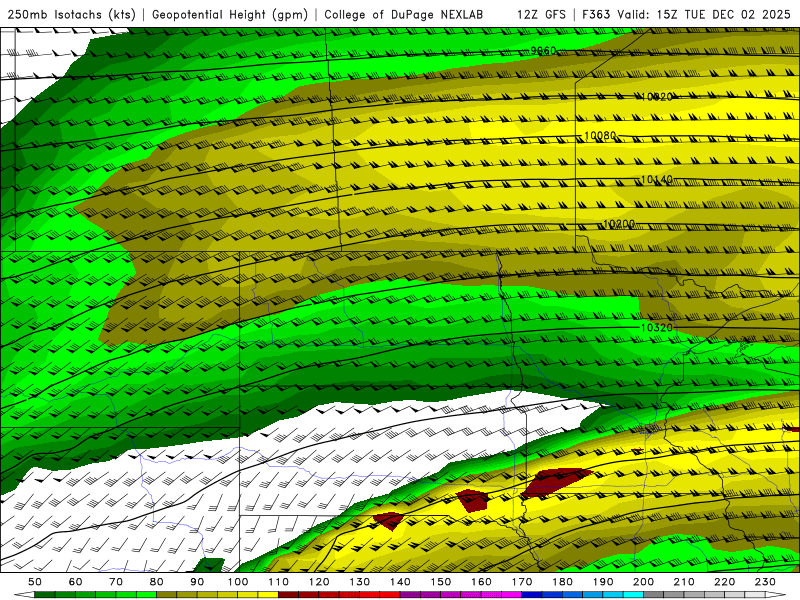This screenshot has height=600, width=800.
Task: Click the 10020 height contour label
Action: [657, 96]
